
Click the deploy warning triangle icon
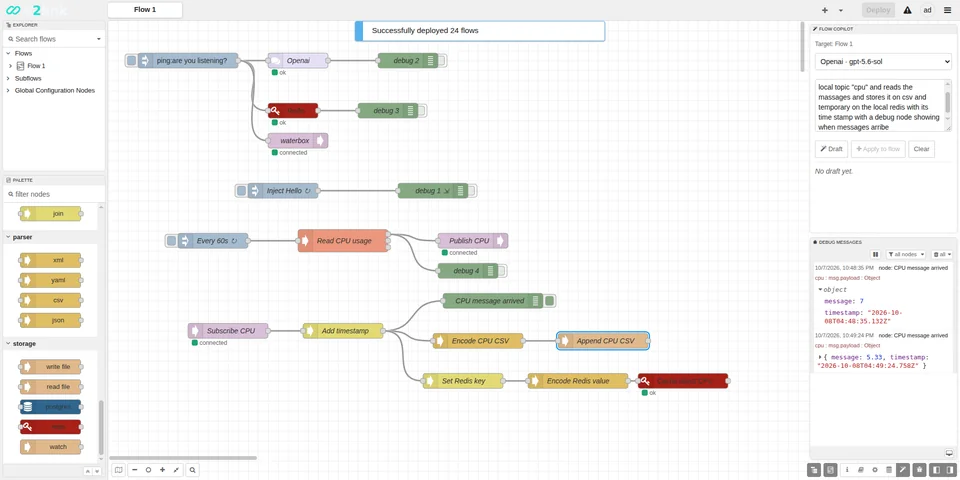click(907, 10)
